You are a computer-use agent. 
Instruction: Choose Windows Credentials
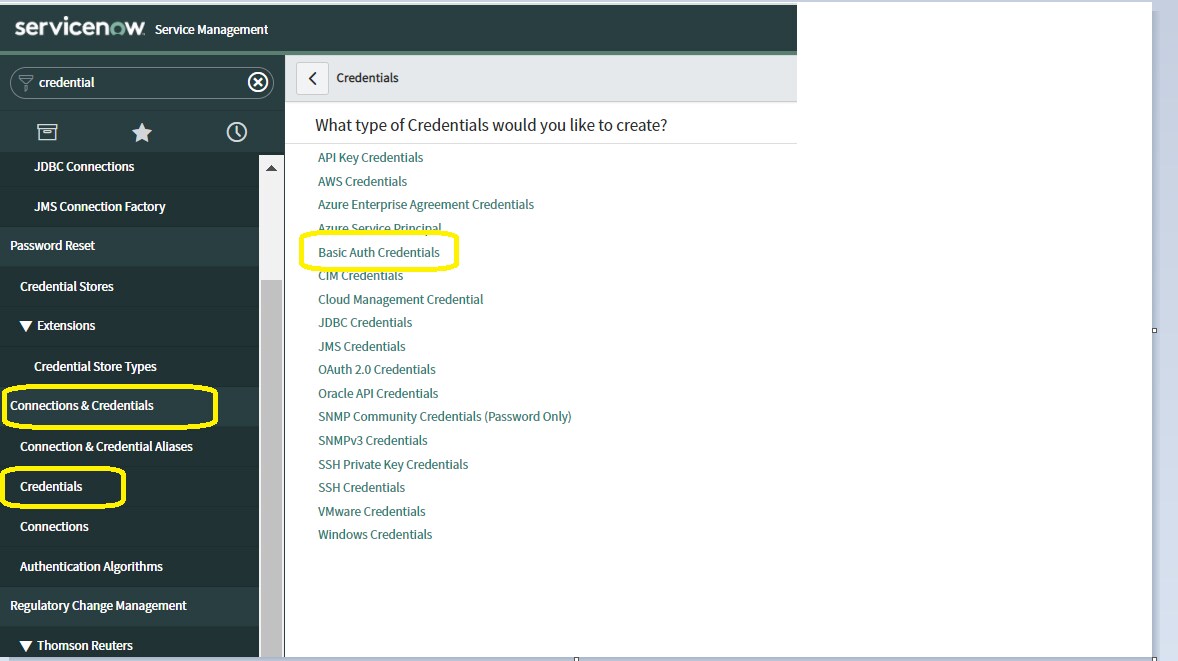[x=375, y=535]
